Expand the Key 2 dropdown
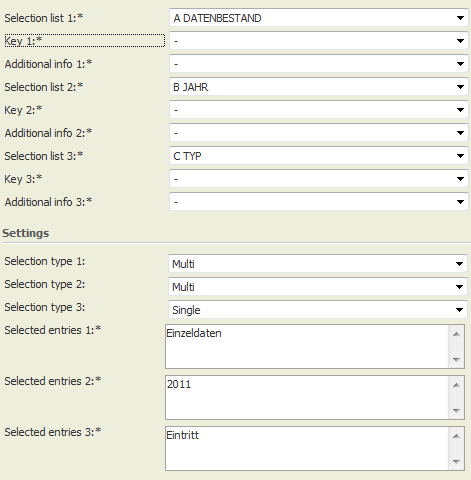 pyautogui.click(x=318, y=110)
